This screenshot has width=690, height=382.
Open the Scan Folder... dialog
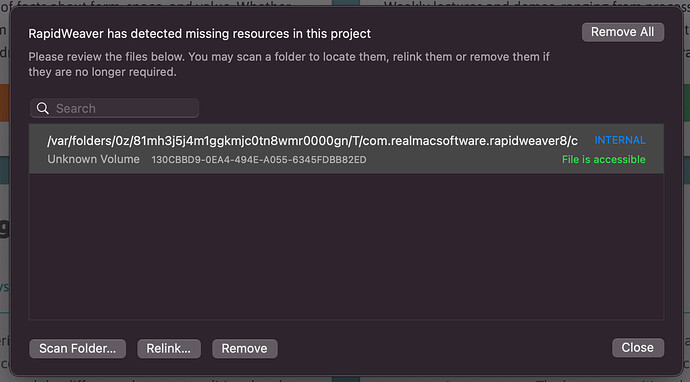(77, 349)
